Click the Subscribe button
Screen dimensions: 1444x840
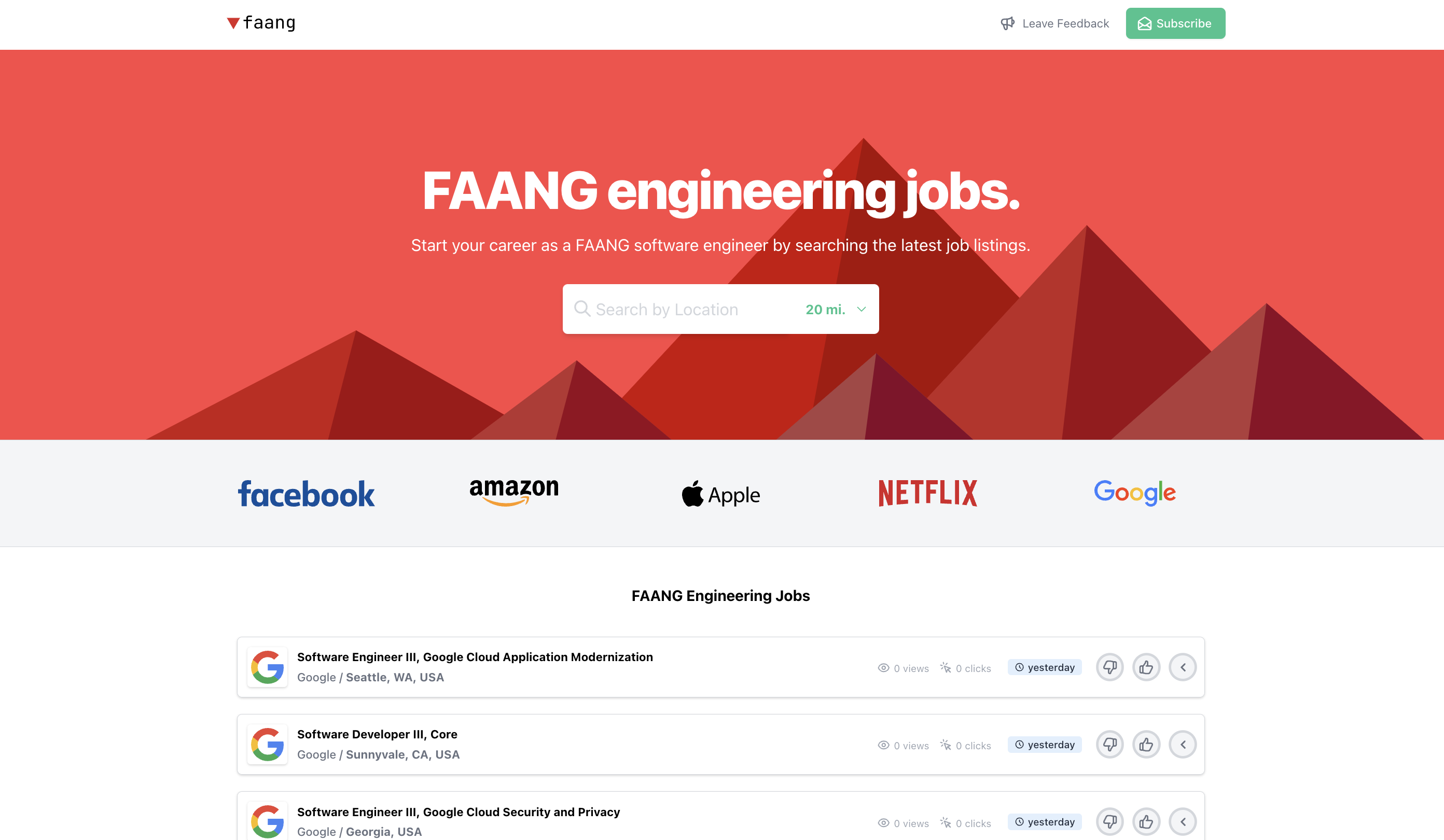point(1175,23)
